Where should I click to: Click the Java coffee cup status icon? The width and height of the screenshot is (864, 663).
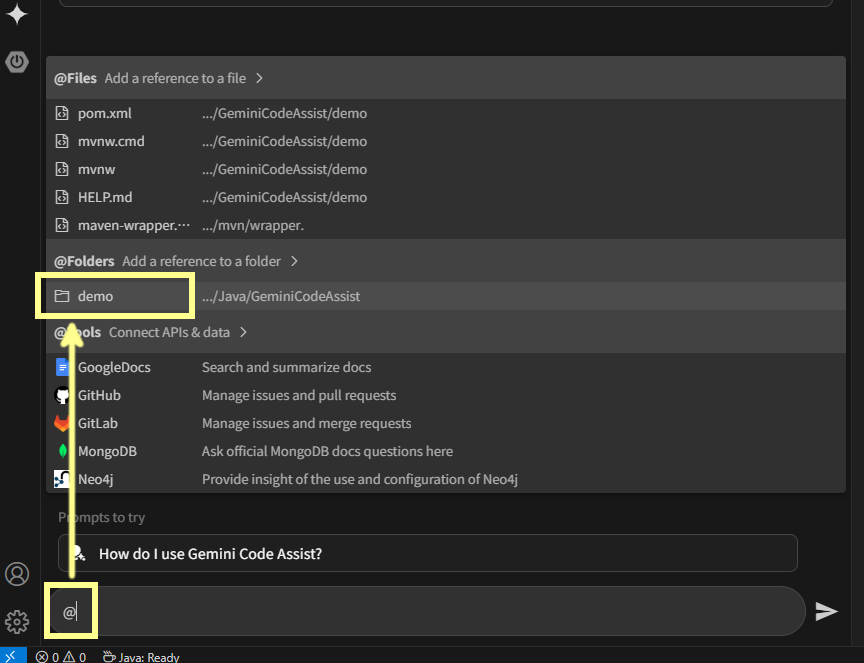click(109, 656)
